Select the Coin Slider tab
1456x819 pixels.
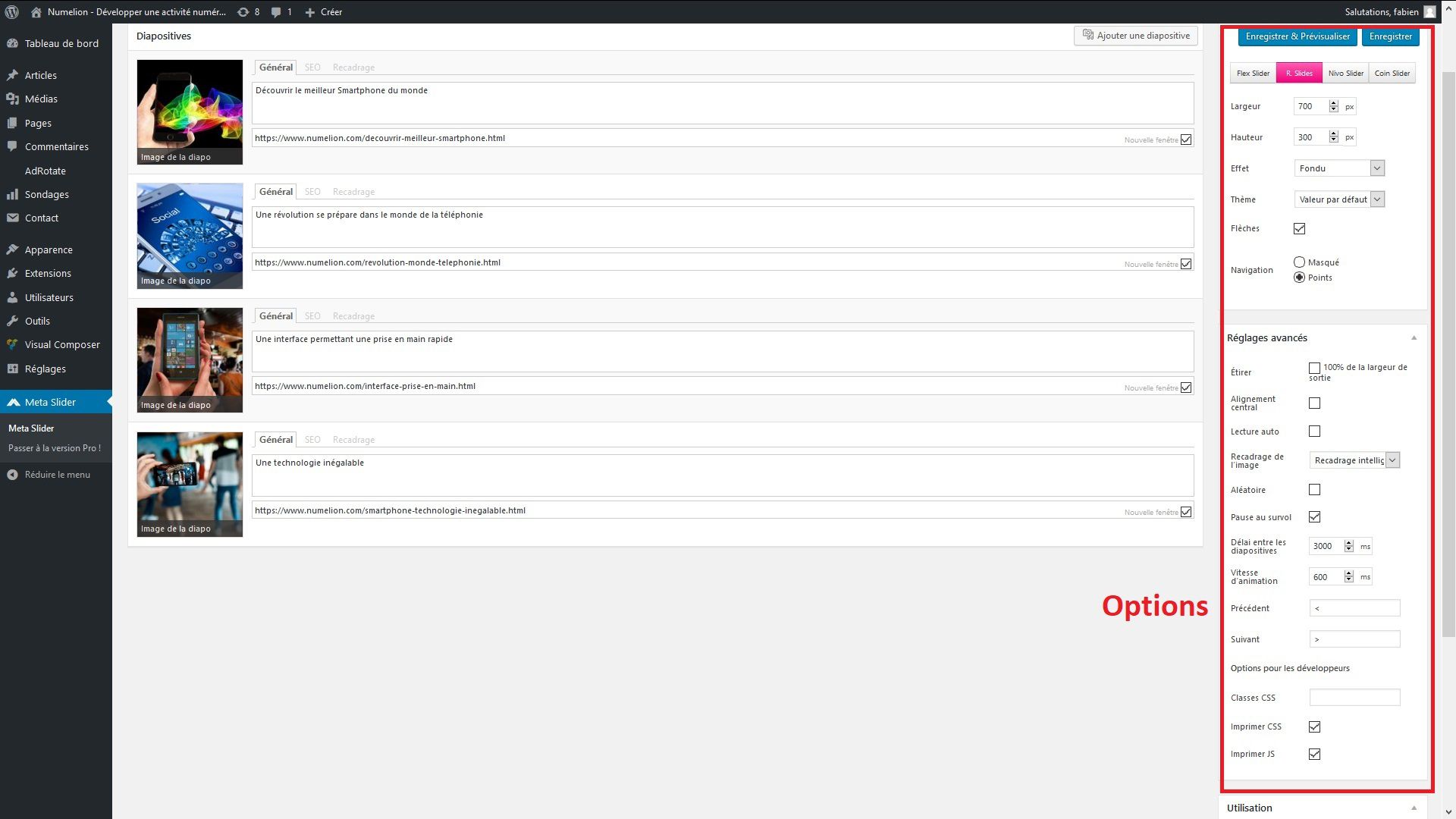(x=1392, y=74)
